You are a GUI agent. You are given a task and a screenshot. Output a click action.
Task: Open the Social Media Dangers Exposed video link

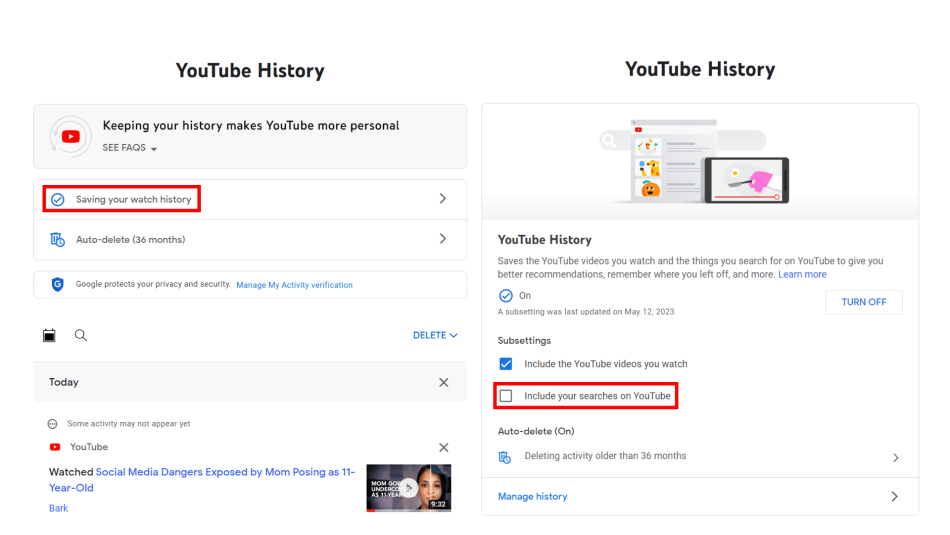coord(202,480)
